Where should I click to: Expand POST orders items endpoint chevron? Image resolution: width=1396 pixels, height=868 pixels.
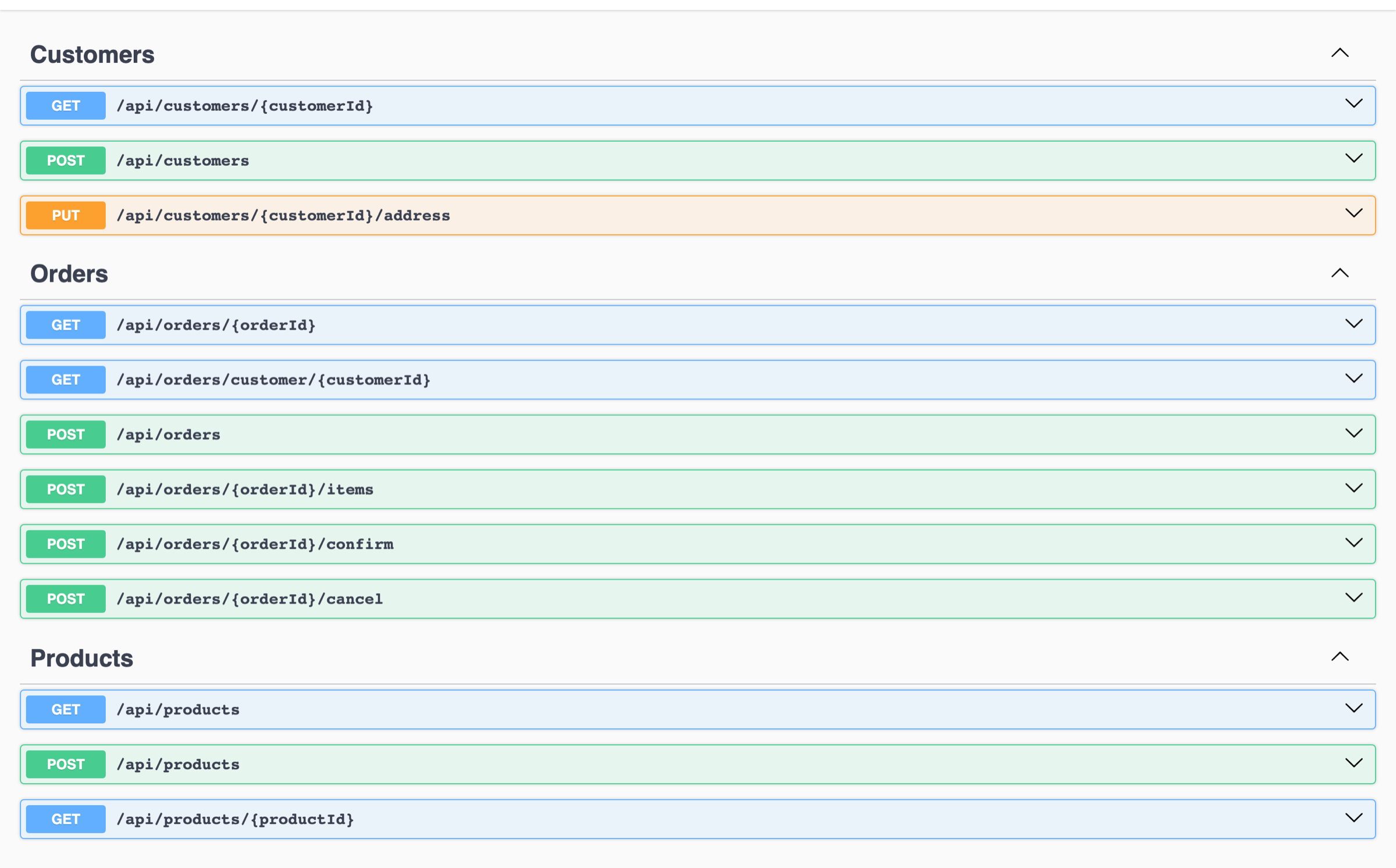pyautogui.click(x=1354, y=488)
